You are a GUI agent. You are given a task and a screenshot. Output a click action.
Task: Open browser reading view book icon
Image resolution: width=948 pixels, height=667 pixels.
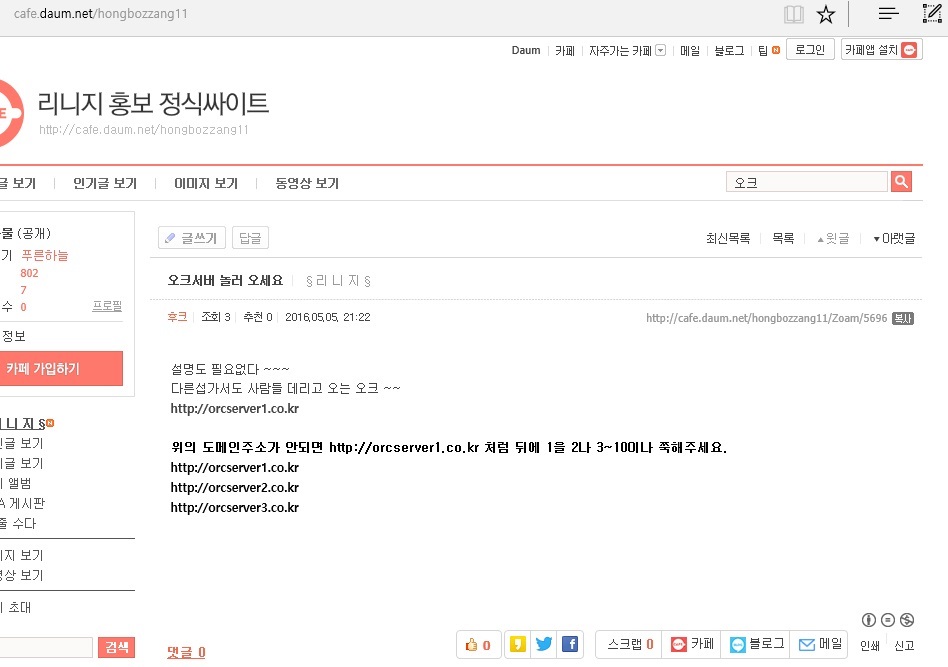(x=793, y=14)
